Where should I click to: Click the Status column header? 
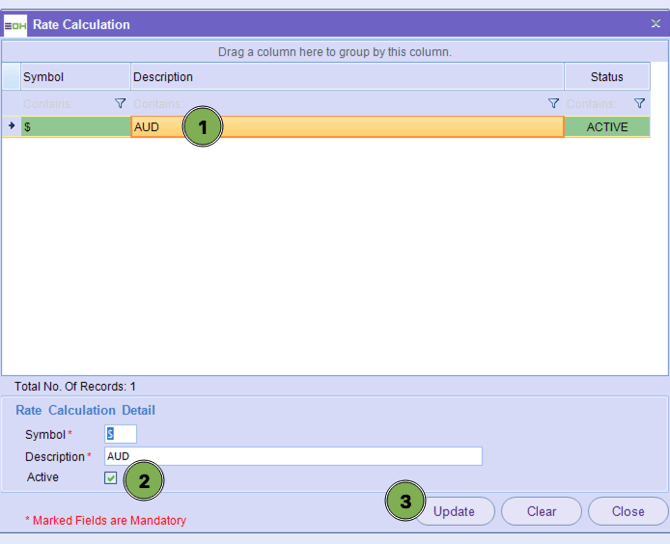[x=607, y=77]
